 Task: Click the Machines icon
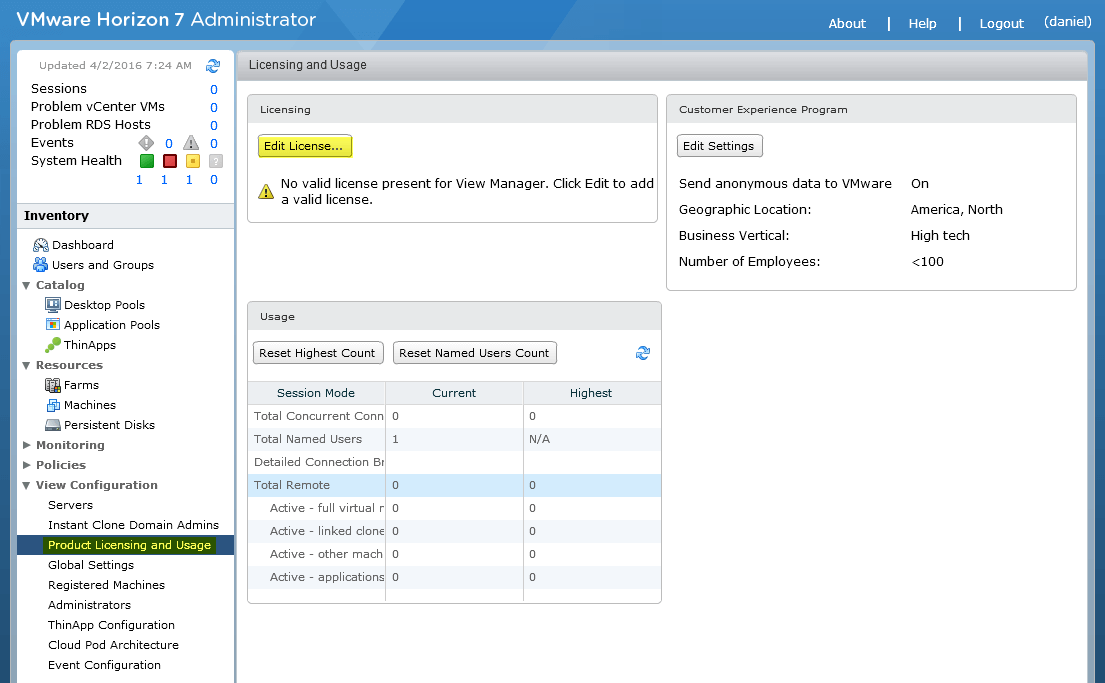[x=53, y=405]
